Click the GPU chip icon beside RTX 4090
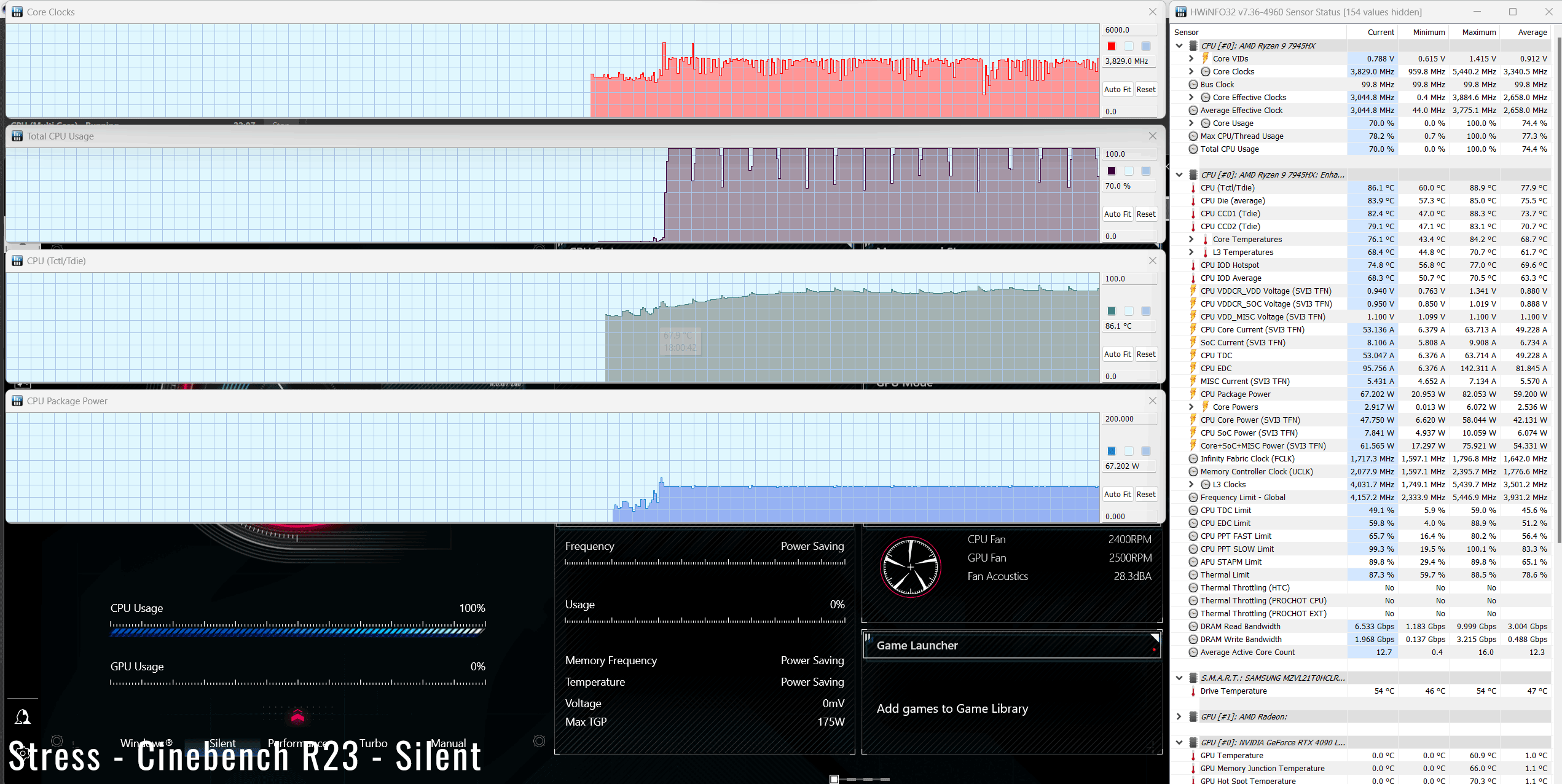The height and width of the screenshot is (784, 1562). 1193,742
